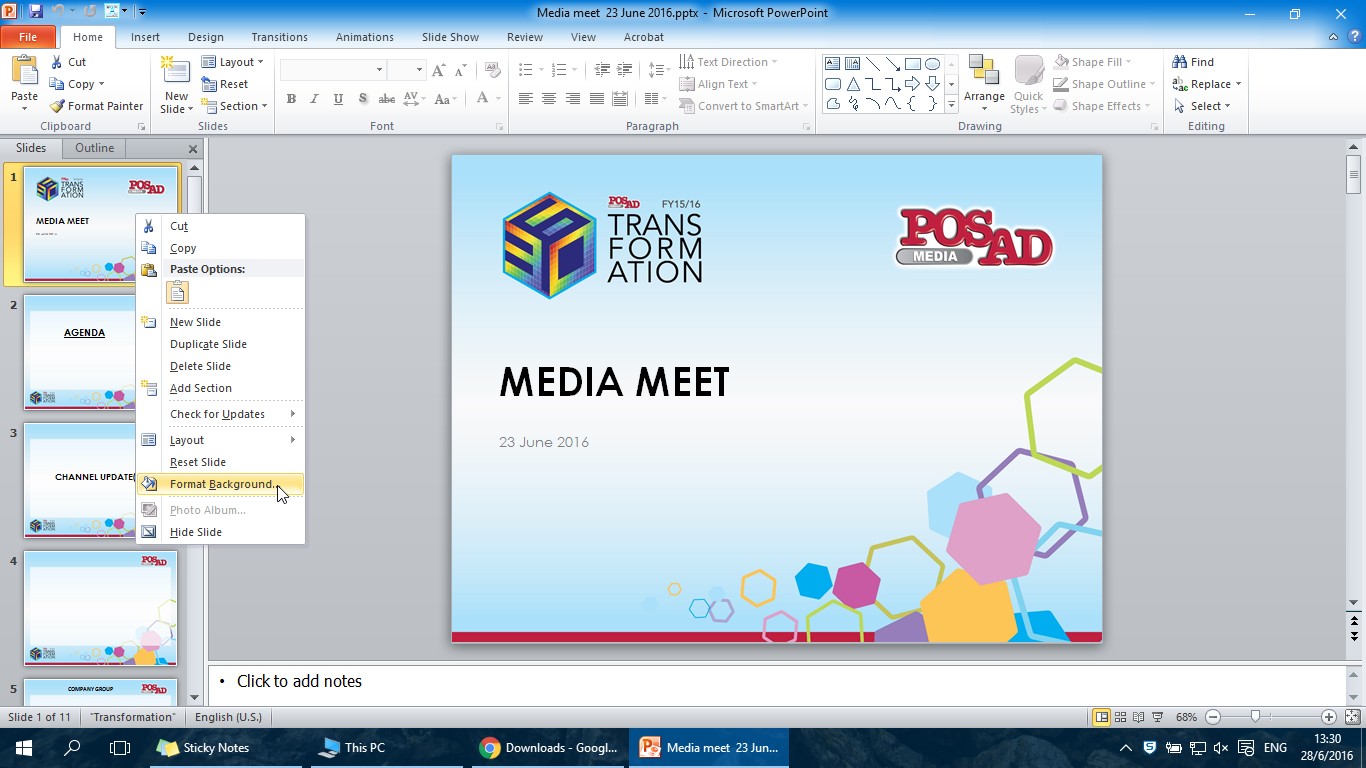
Task: Click the Align Text button
Action: pyautogui.click(x=718, y=84)
